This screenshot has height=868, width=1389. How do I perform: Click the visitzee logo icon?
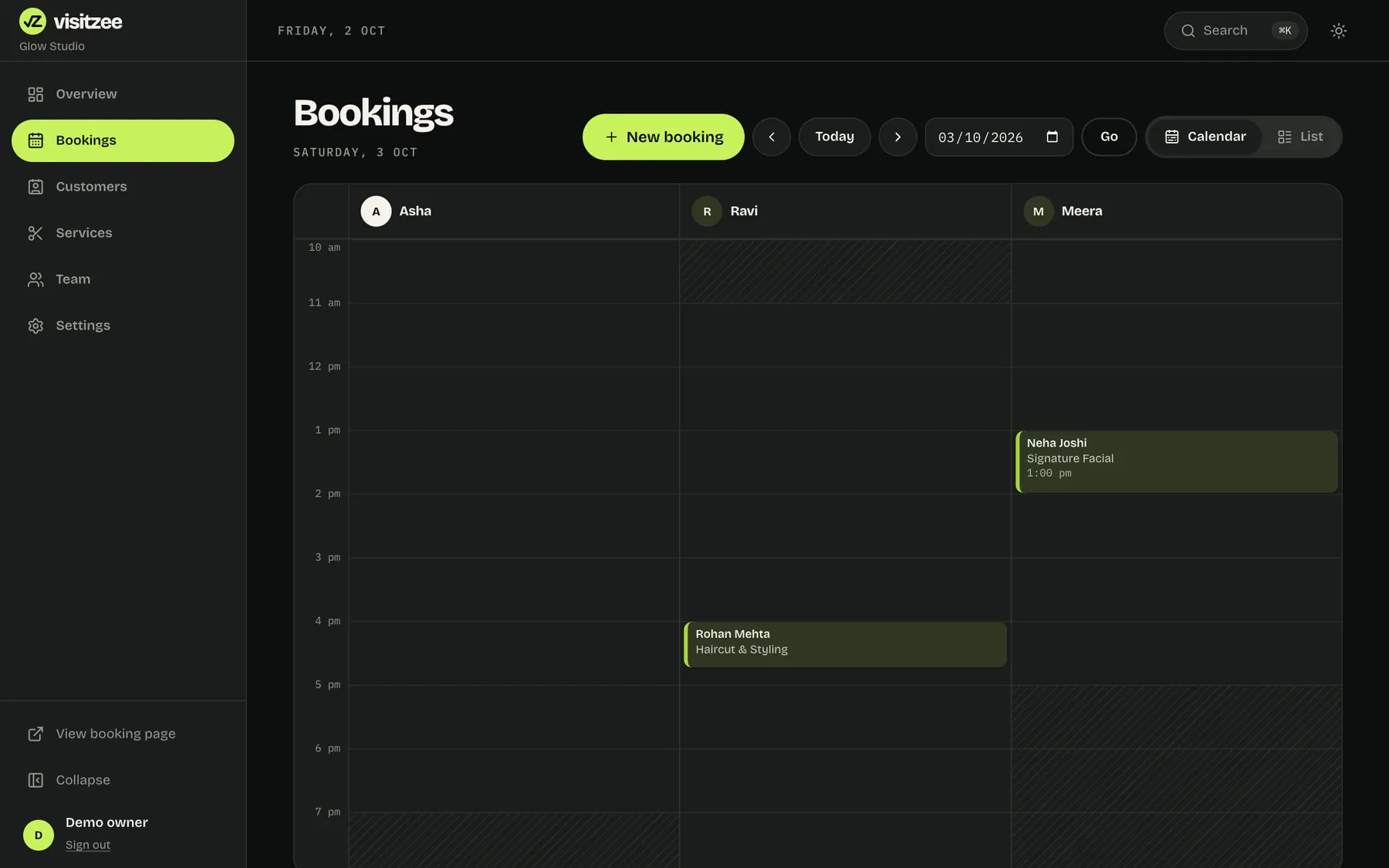click(x=32, y=22)
